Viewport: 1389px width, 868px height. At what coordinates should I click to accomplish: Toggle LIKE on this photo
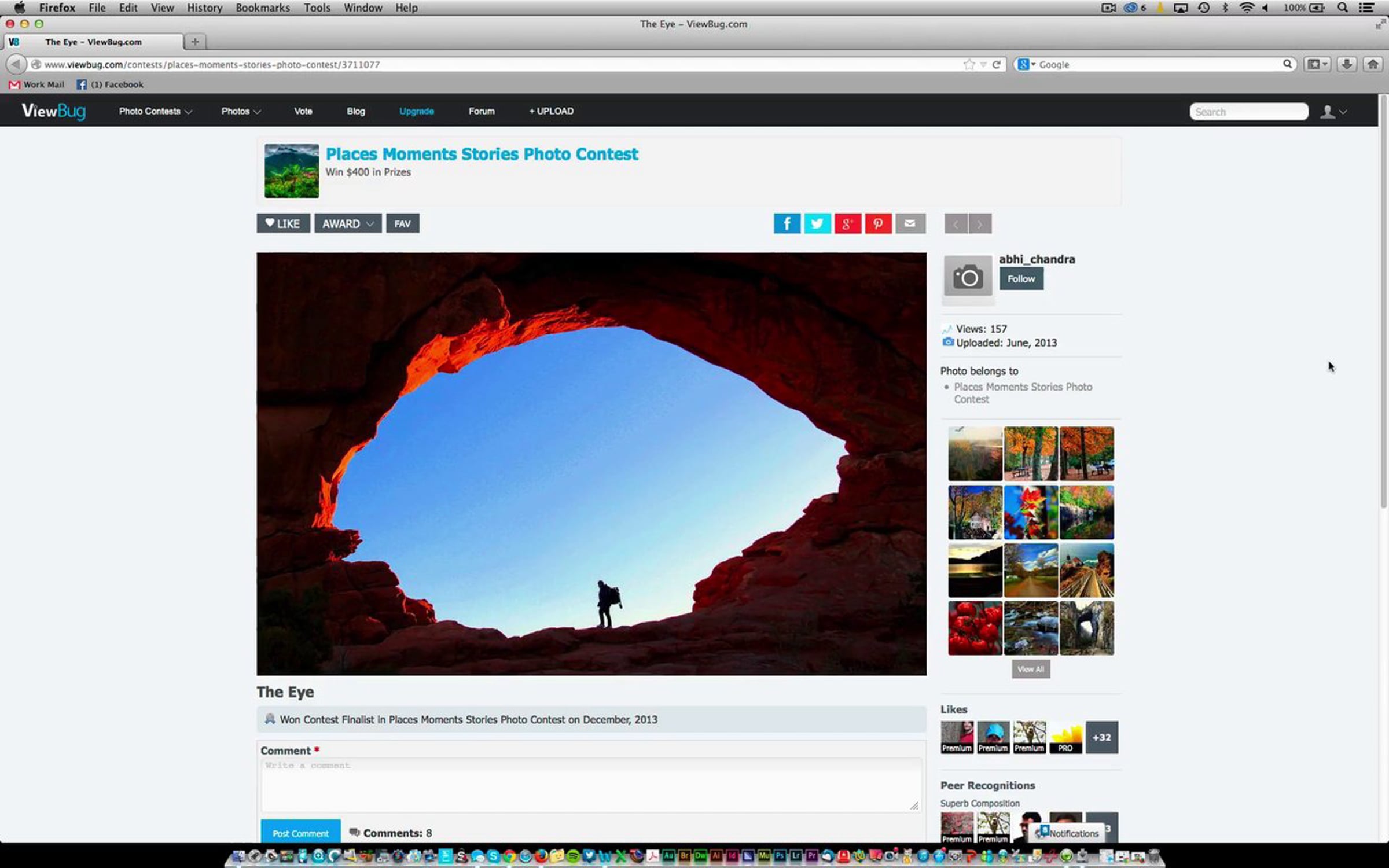[283, 223]
